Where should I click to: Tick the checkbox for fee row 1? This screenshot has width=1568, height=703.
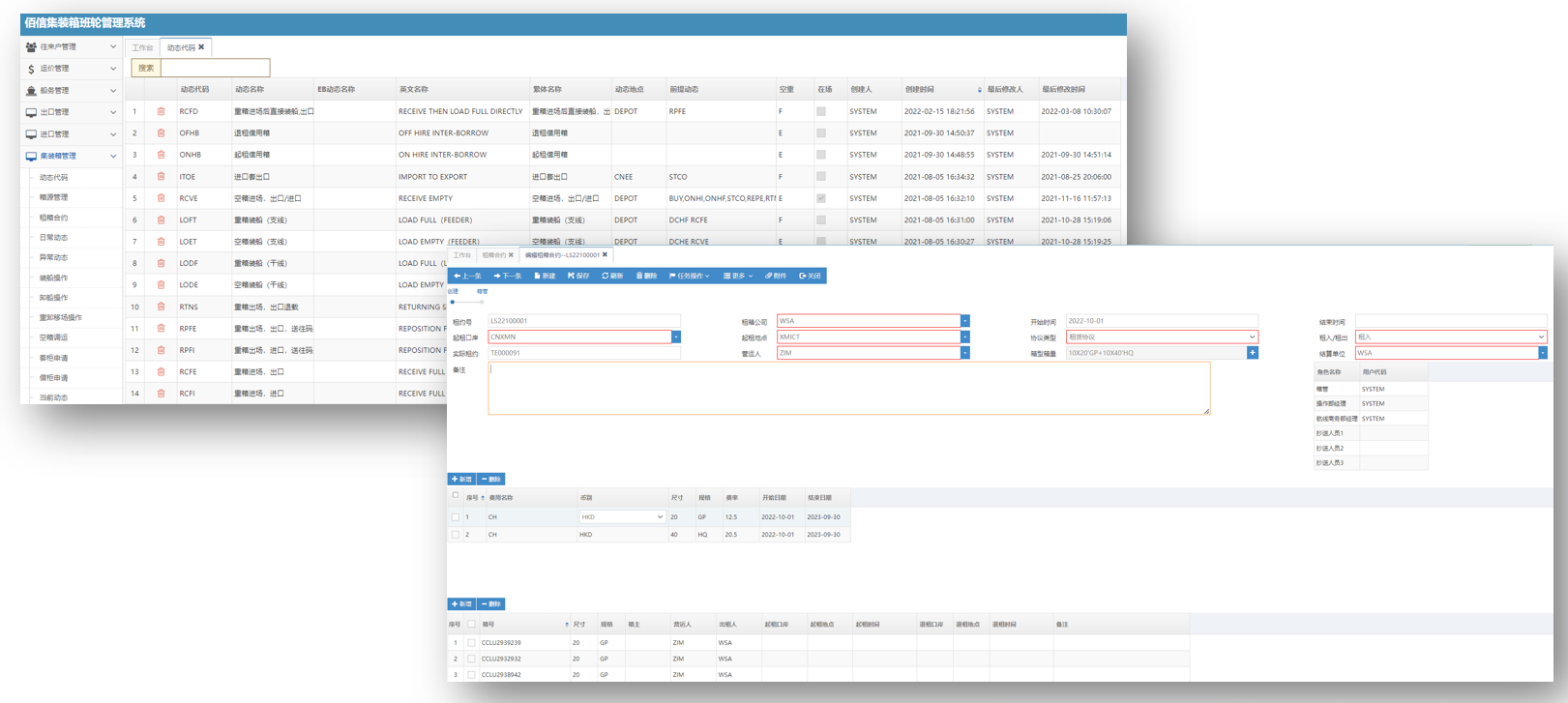456,517
